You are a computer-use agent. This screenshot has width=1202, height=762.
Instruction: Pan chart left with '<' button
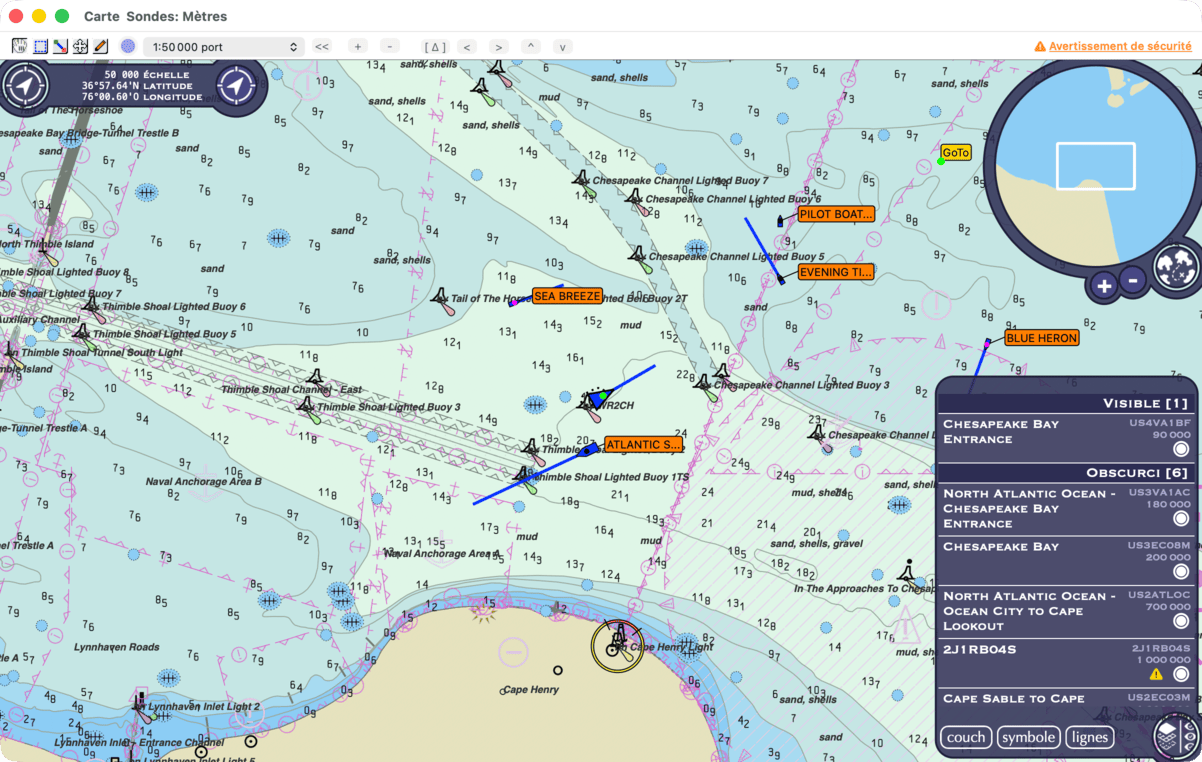coord(467,46)
